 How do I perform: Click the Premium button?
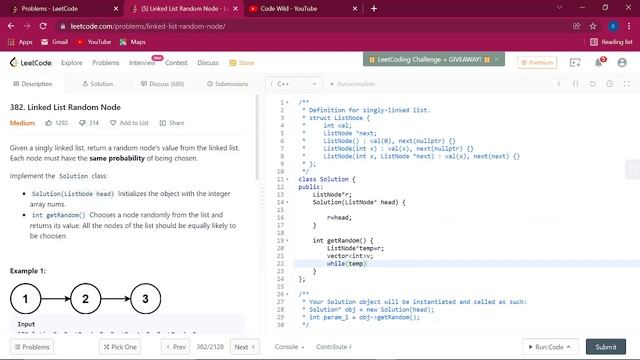coord(537,62)
